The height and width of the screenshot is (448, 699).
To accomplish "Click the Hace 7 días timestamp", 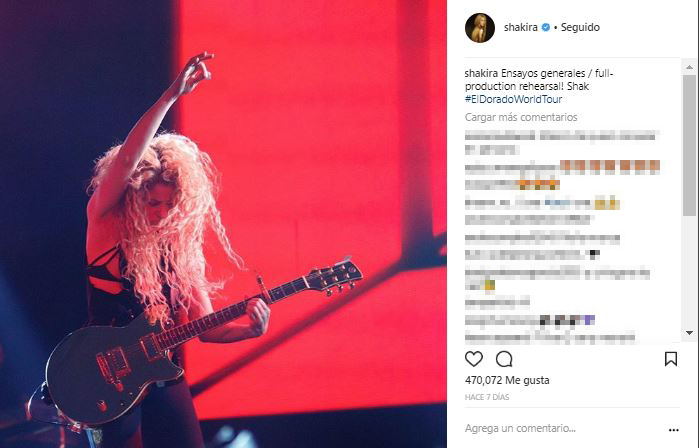I will coord(487,397).
